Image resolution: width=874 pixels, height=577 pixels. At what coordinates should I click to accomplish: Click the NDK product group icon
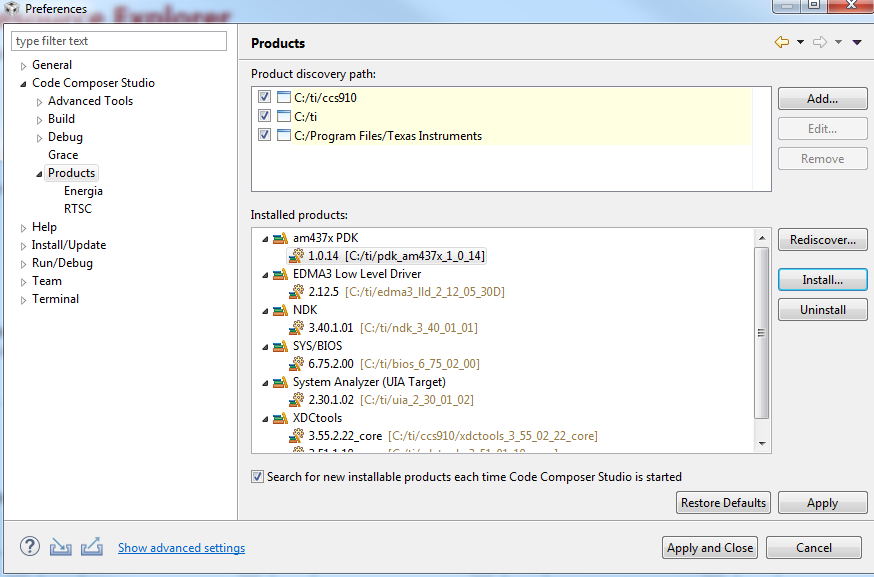pyautogui.click(x=280, y=311)
